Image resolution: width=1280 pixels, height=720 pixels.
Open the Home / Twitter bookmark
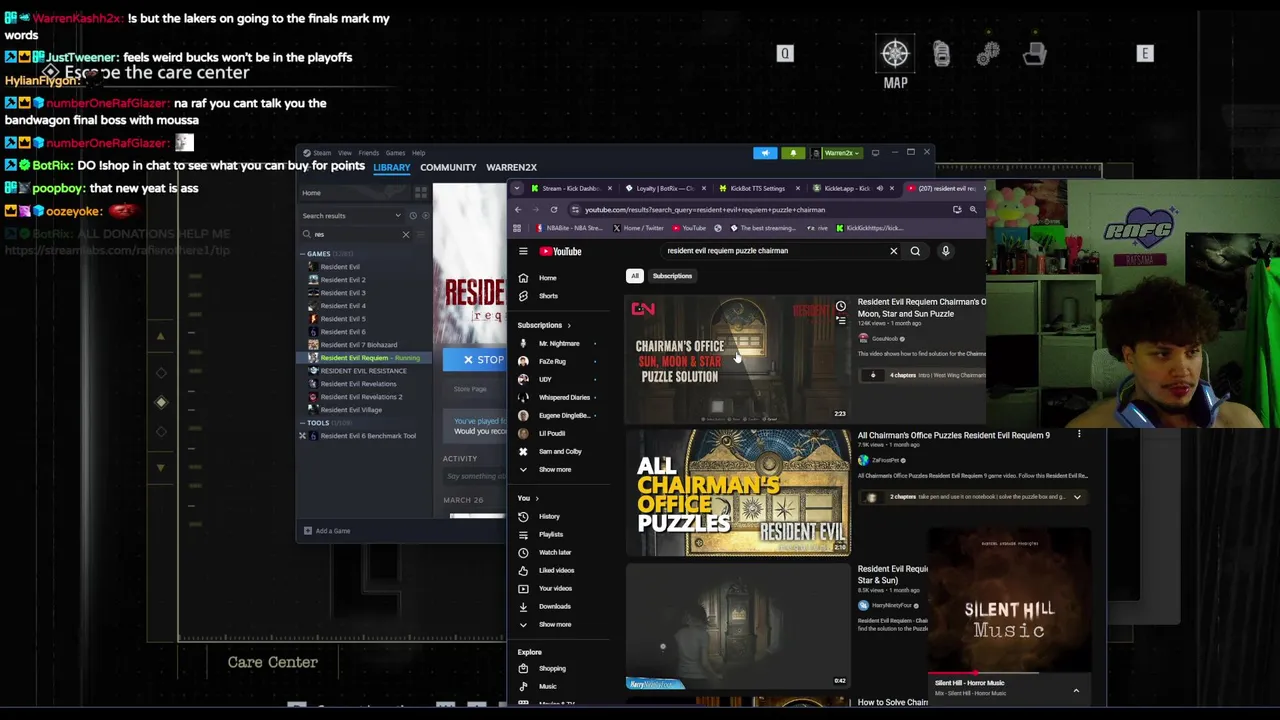[x=637, y=228]
